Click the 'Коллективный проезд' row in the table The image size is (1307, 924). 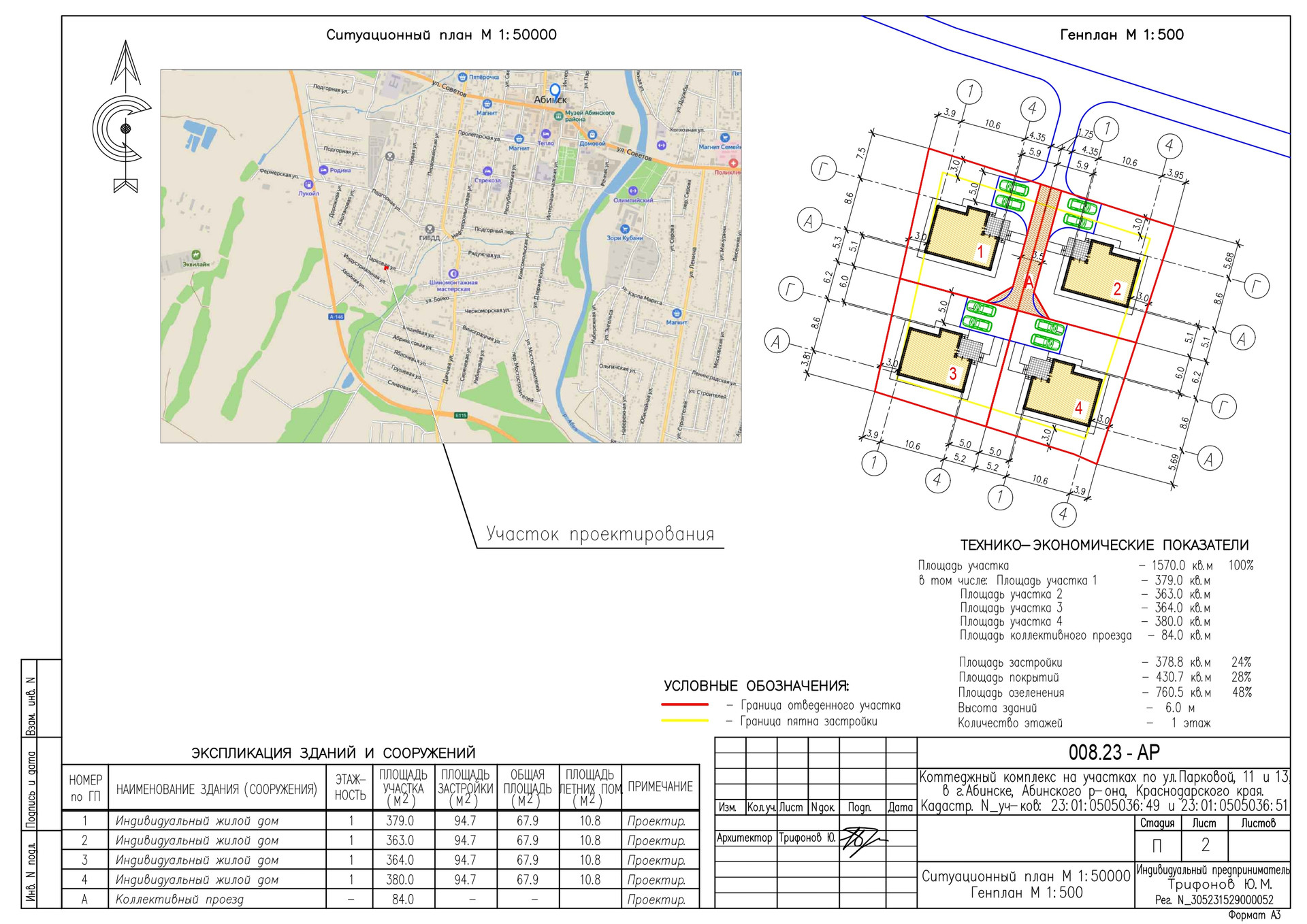tap(180, 900)
